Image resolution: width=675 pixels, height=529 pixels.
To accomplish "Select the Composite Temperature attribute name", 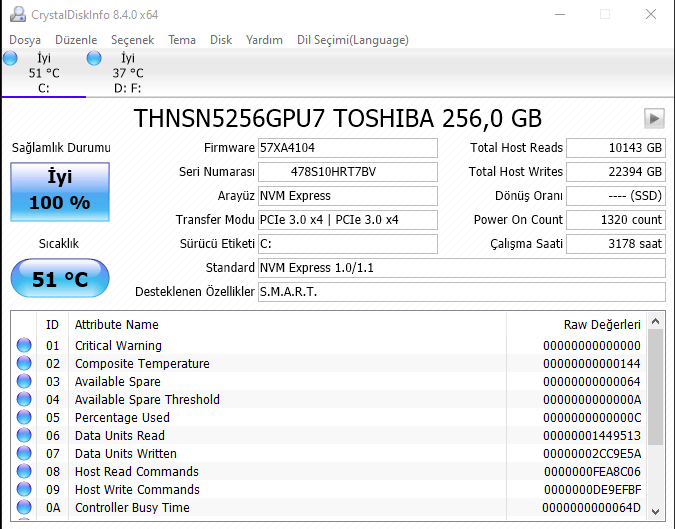I will click(x=142, y=364).
